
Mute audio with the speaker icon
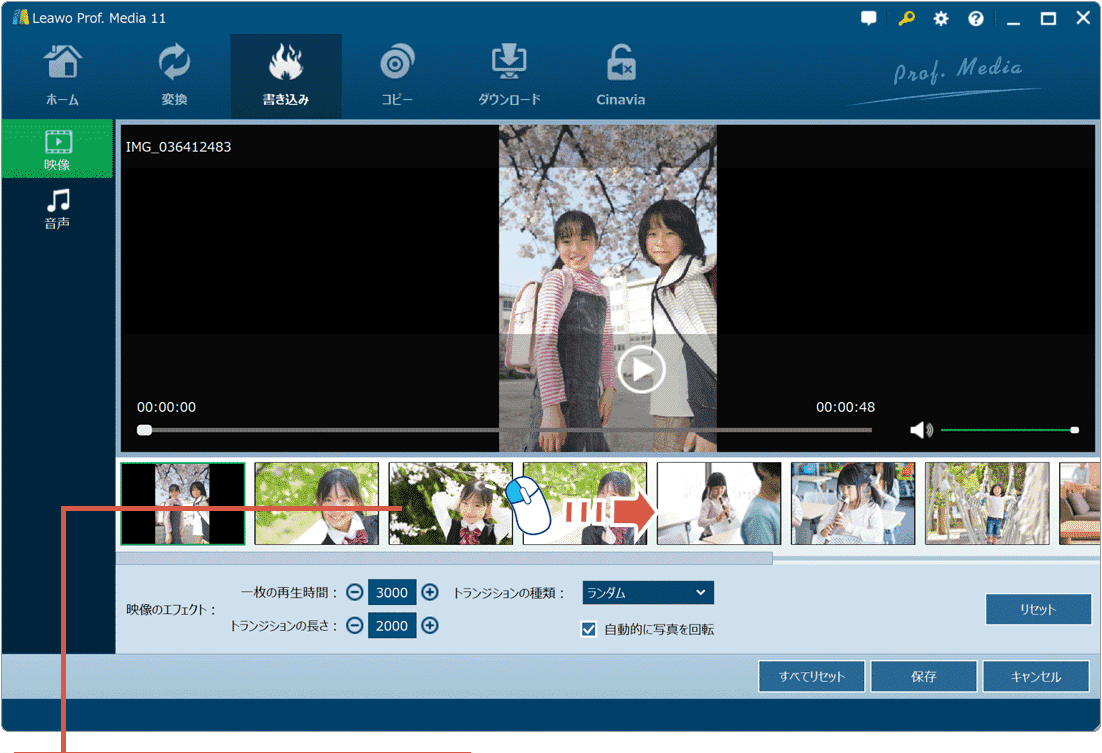(920, 430)
